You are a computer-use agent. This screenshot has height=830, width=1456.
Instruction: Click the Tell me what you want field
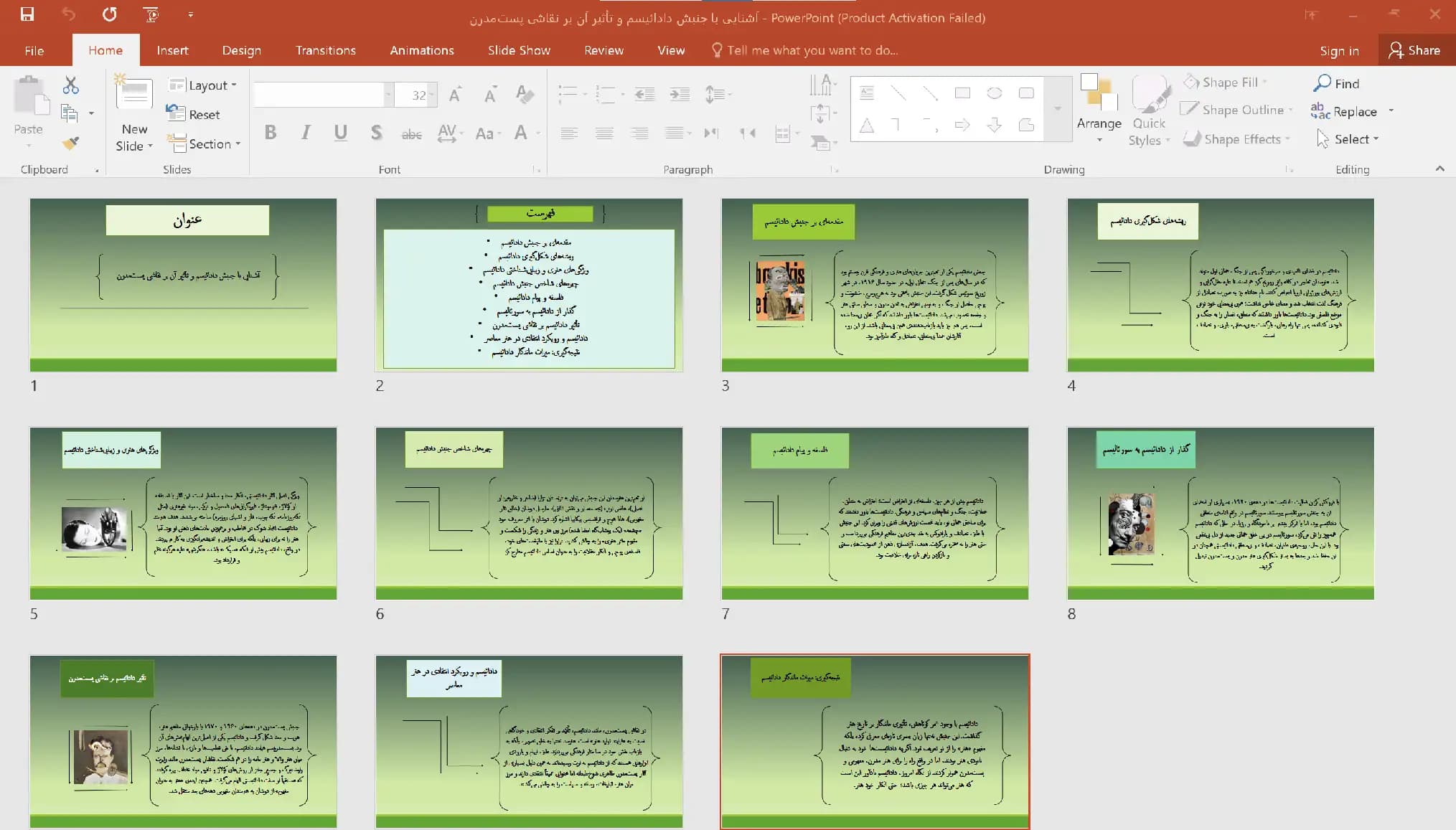tap(805, 50)
